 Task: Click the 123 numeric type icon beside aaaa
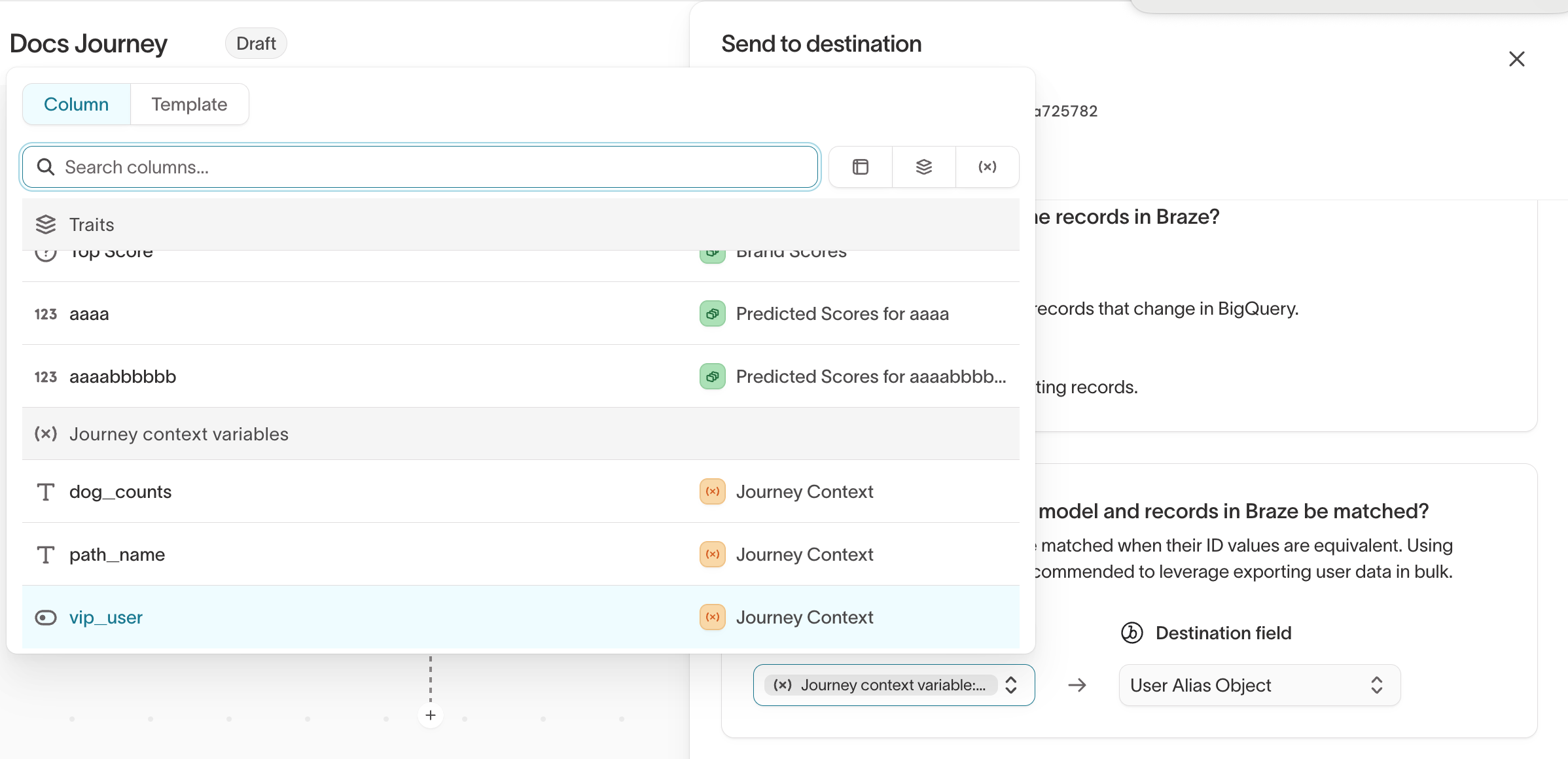45,314
